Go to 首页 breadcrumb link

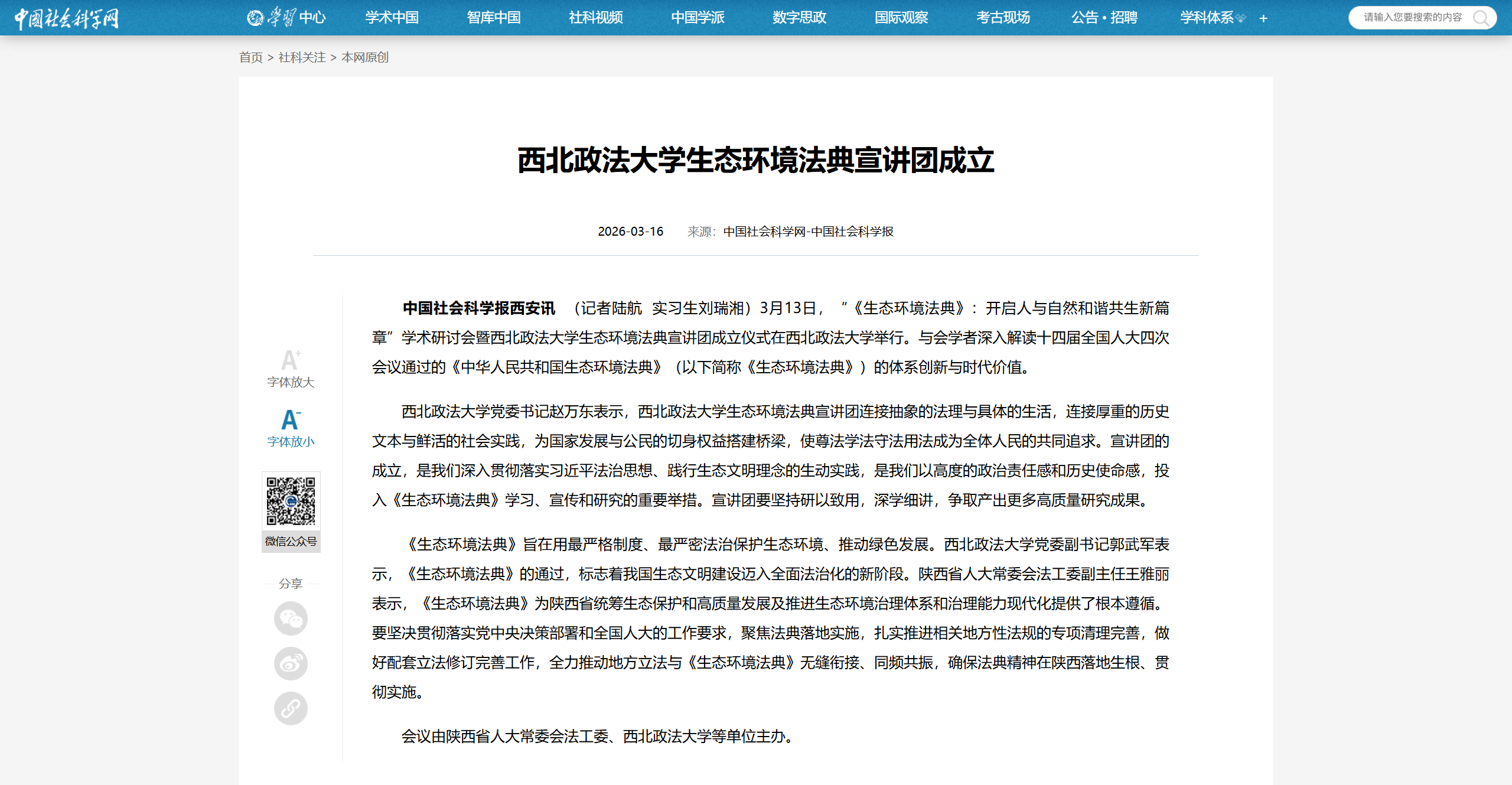250,57
